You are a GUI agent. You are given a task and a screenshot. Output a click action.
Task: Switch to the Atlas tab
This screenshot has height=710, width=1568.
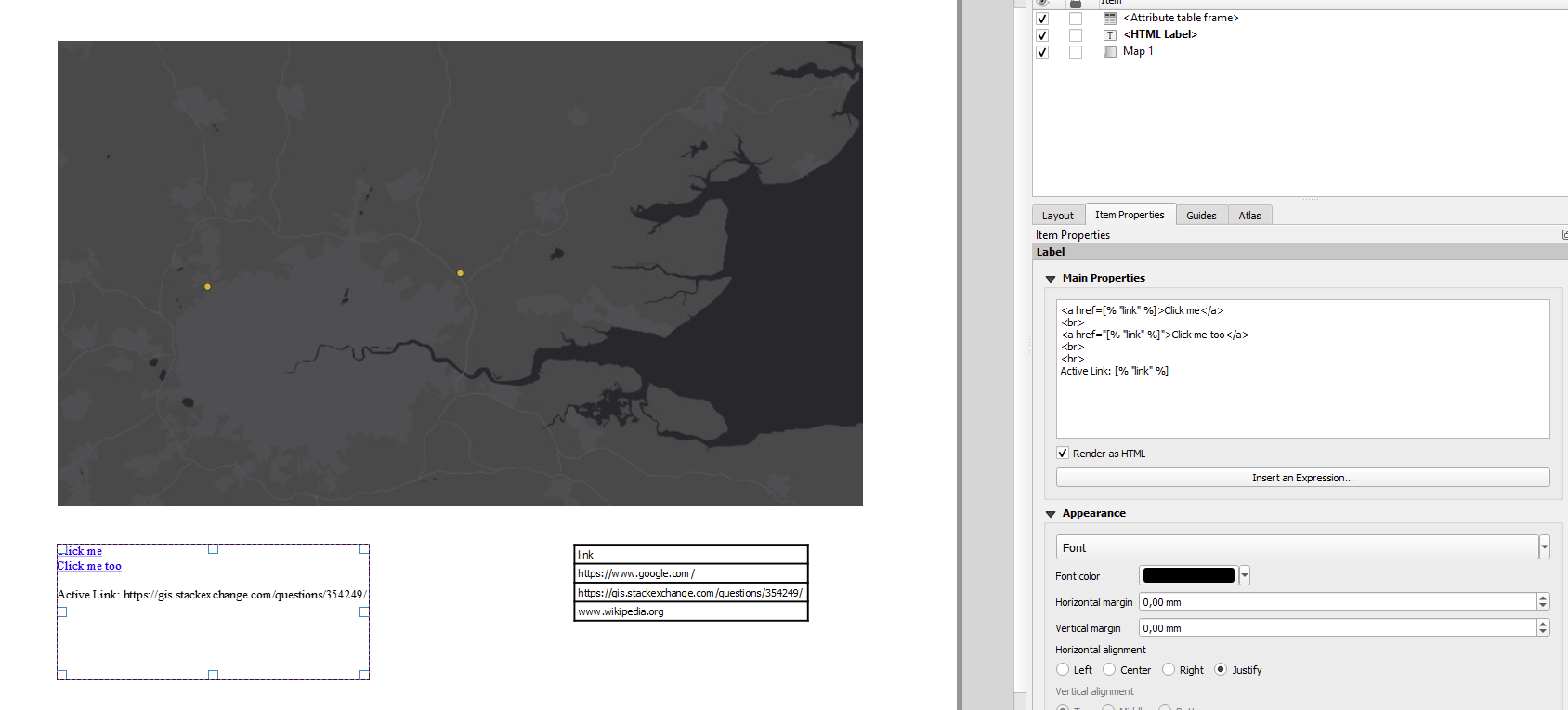(1249, 216)
